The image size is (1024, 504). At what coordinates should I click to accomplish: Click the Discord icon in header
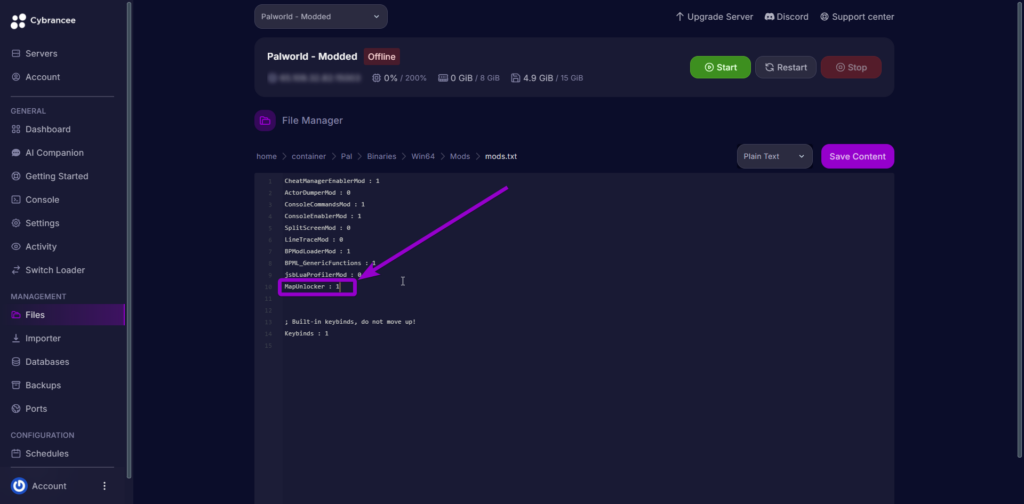click(769, 17)
